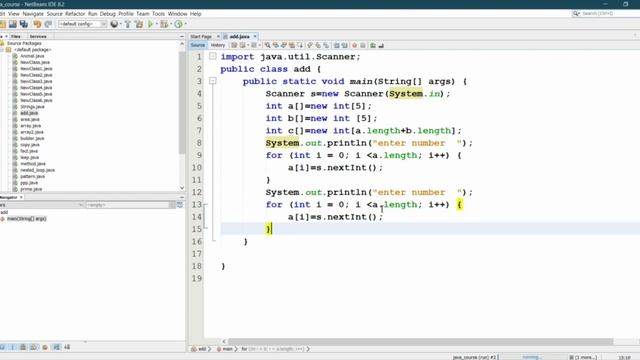This screenshot has height=360, width=640.
Task: Click the globe browser icon in toolbar
Action: 114,24
